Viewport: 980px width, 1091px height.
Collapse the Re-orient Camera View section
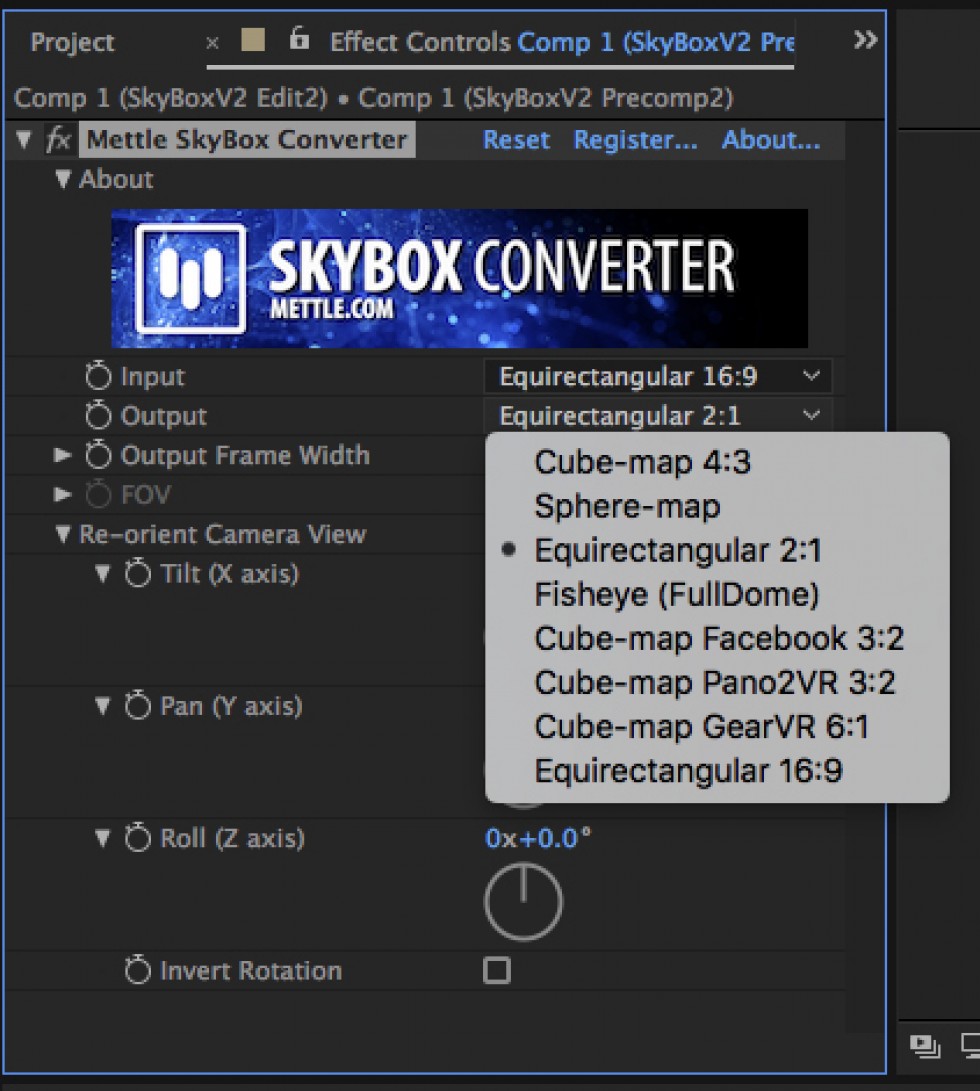coord(63,535)
